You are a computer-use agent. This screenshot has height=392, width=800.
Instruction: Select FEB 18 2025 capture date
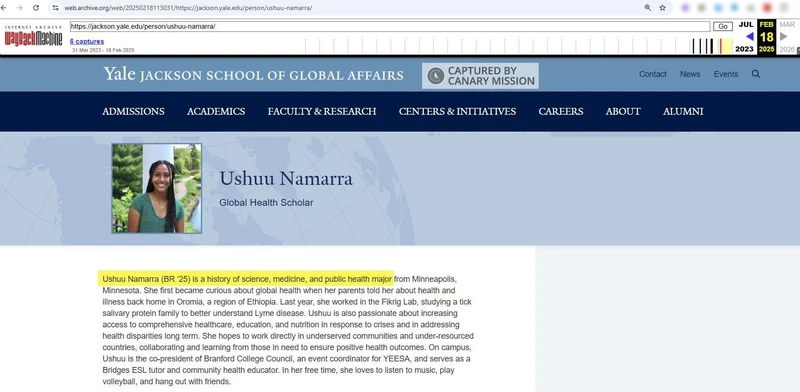pos(766,37)
